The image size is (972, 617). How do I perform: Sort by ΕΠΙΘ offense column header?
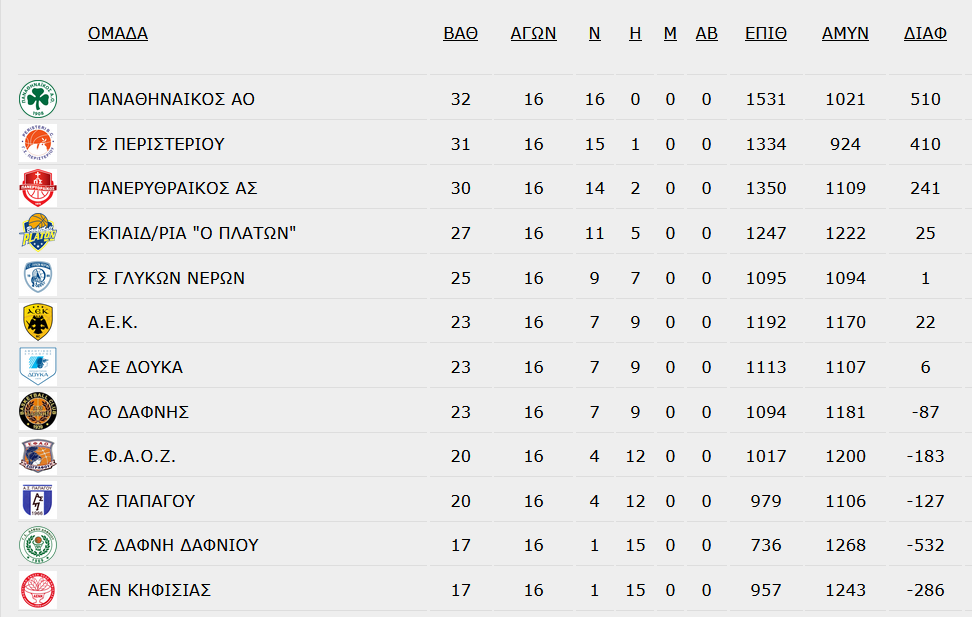tap(766, 33)
